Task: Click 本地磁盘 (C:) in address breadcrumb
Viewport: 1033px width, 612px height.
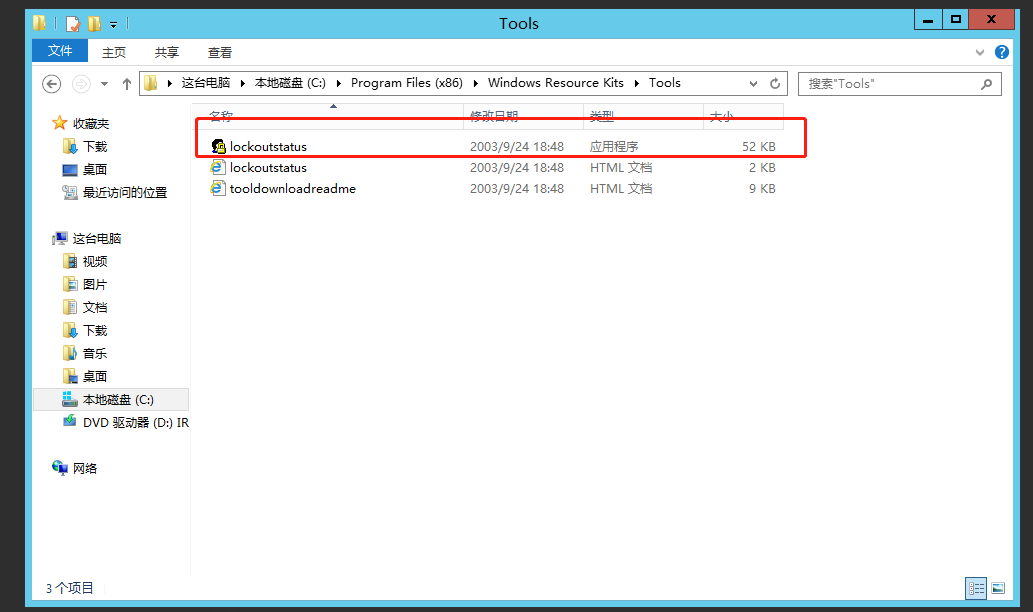Action: (290, 83)
